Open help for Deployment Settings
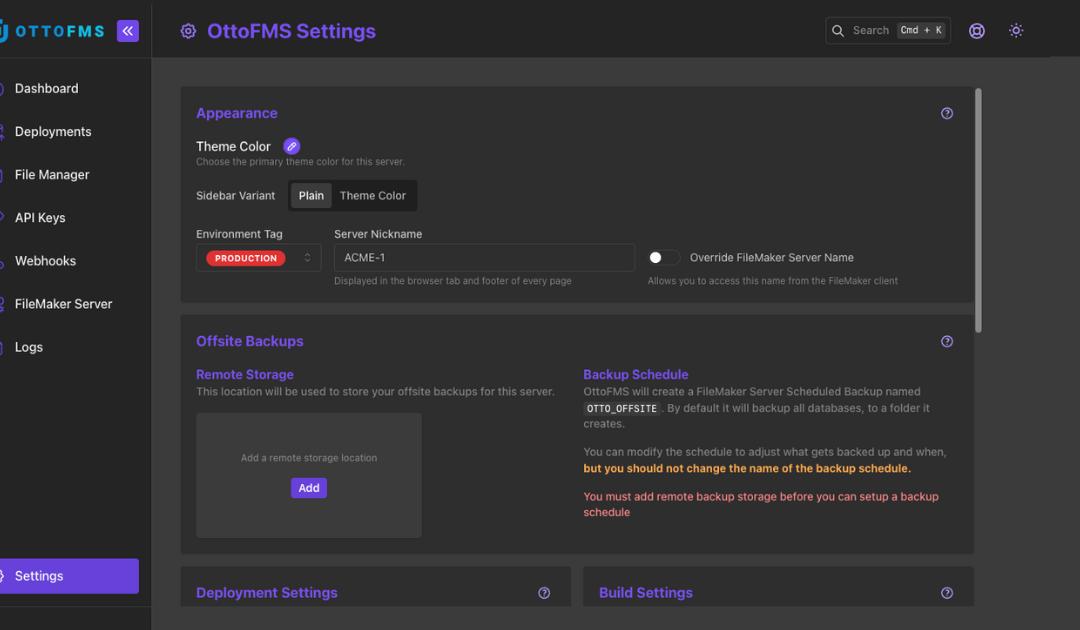1080x630 pixels. tap(543, 593)
